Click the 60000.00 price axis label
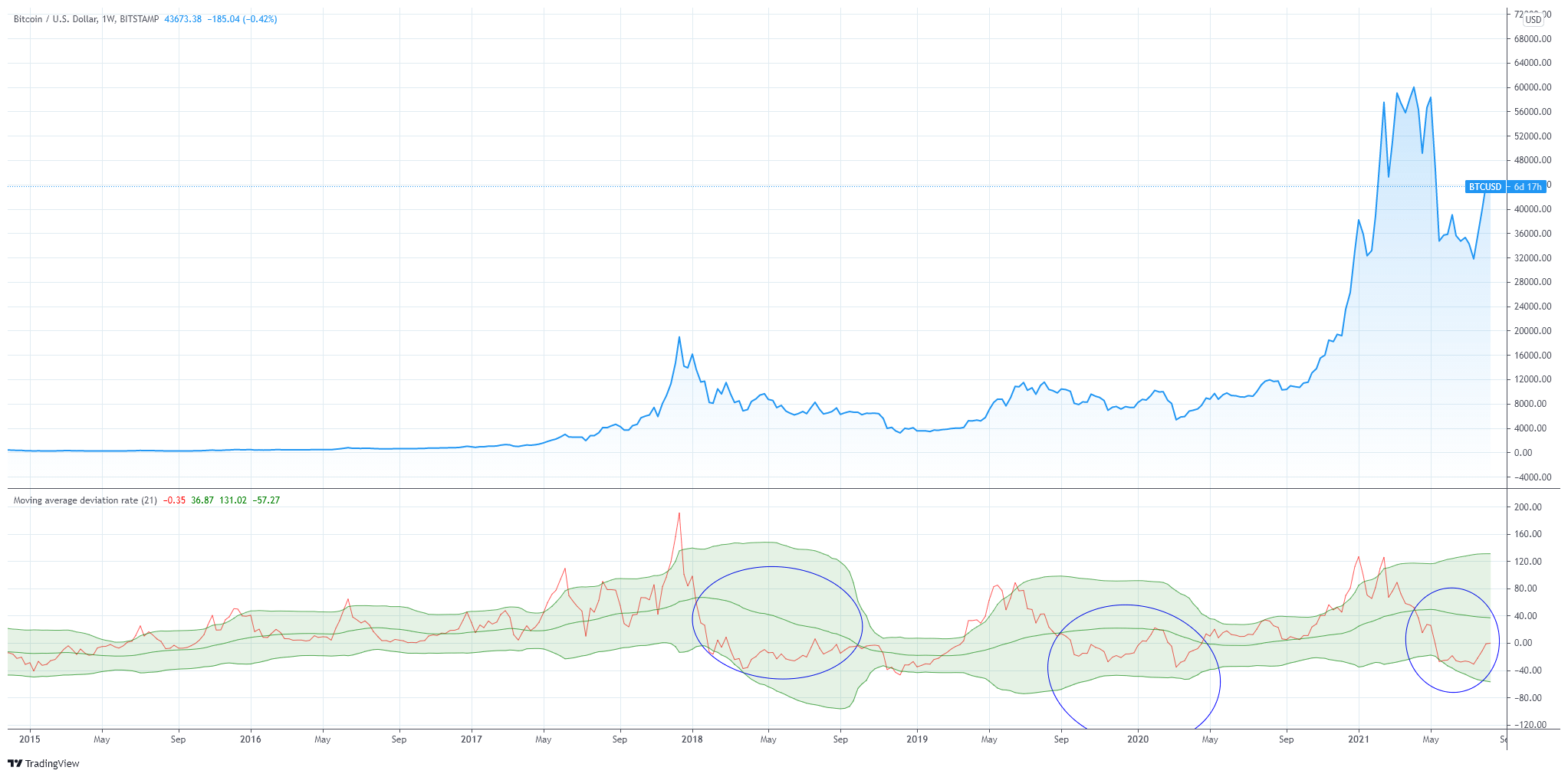Viewport: 1568px width, 777px height. tap(1533, 87)
